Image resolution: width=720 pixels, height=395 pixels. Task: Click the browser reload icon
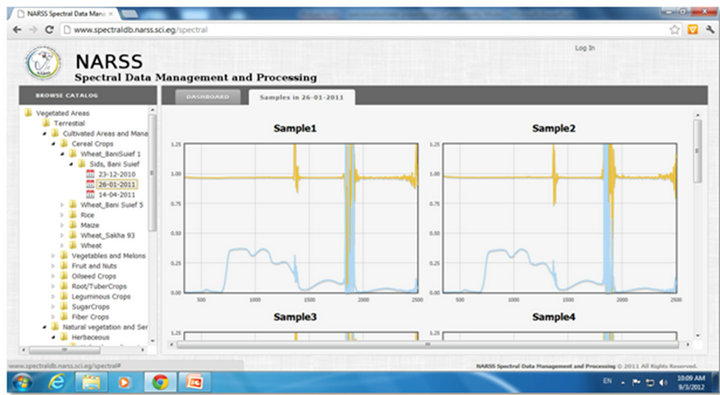pos(49,30)
